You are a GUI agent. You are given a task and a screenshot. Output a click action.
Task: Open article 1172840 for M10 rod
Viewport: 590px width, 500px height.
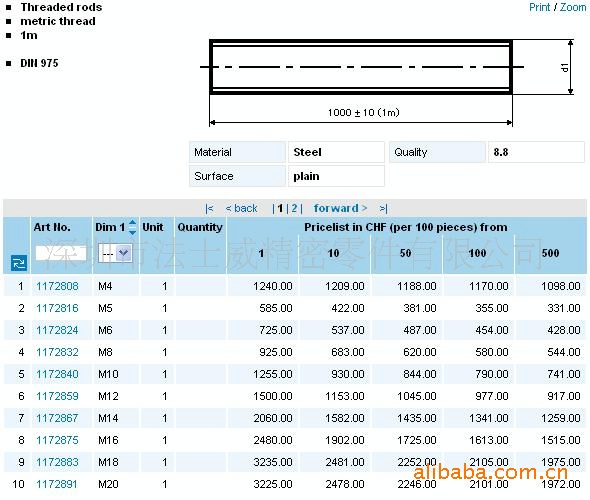coord(57,374)
